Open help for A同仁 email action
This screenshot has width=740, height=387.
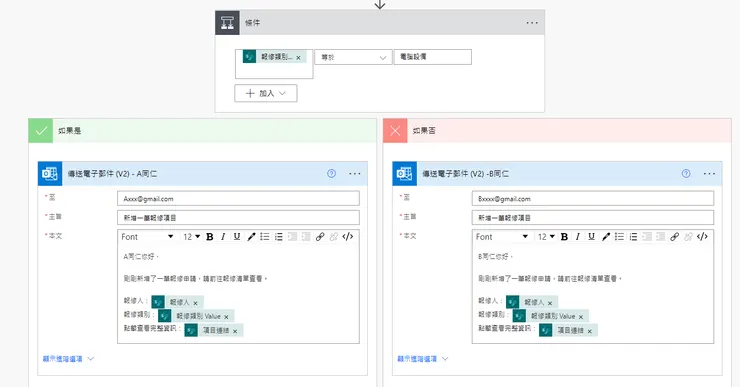tap(331, 174)
